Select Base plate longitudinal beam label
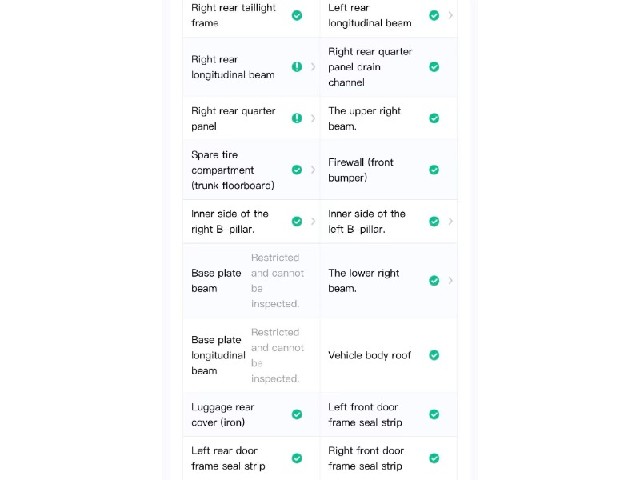This screenshot has width=640, height=480. 218,355
